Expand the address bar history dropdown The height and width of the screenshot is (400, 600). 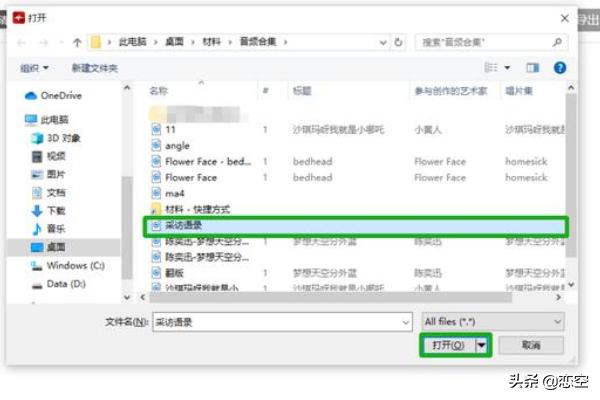383,42
